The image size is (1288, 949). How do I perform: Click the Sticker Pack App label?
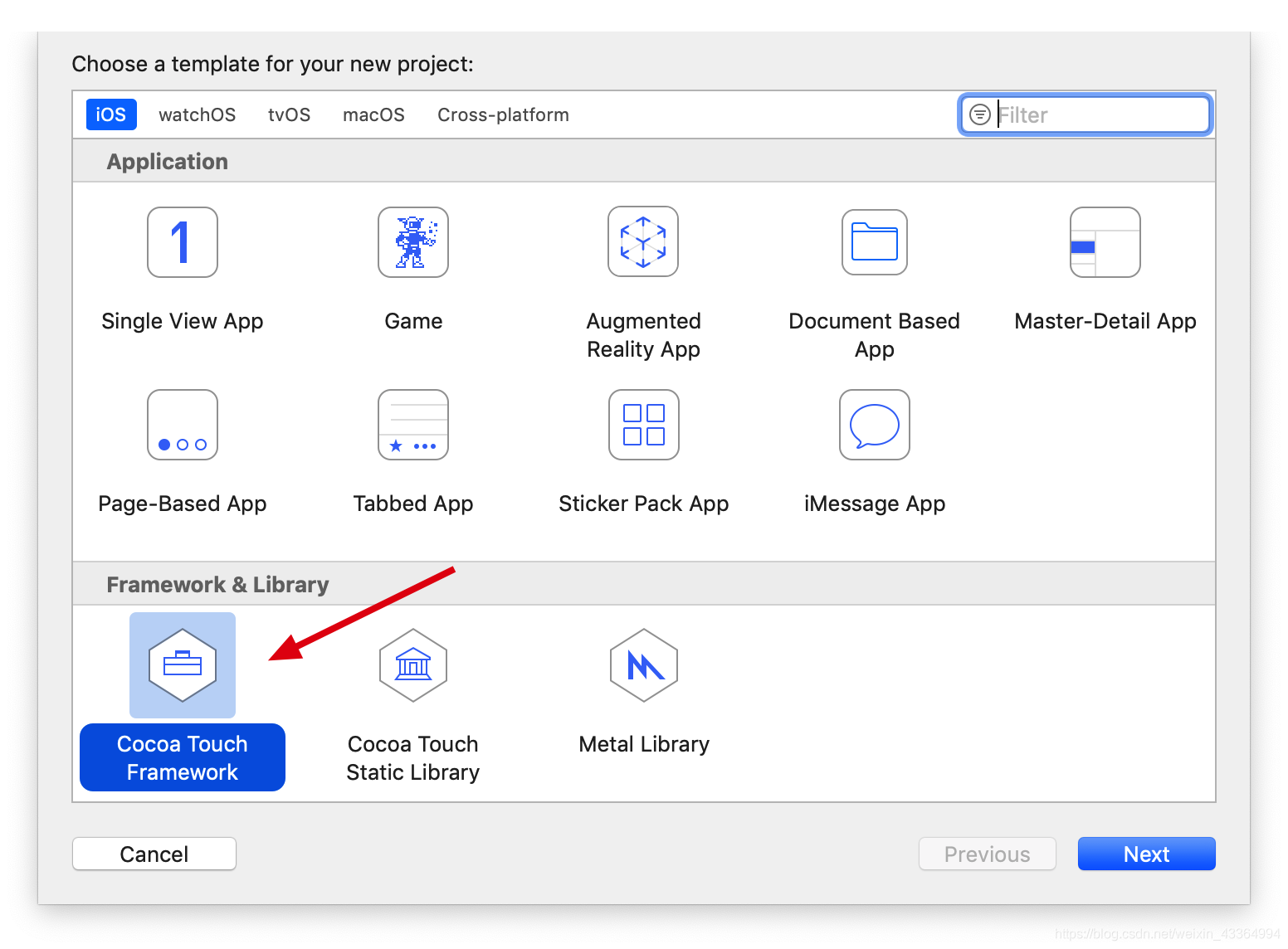[644, 504]
